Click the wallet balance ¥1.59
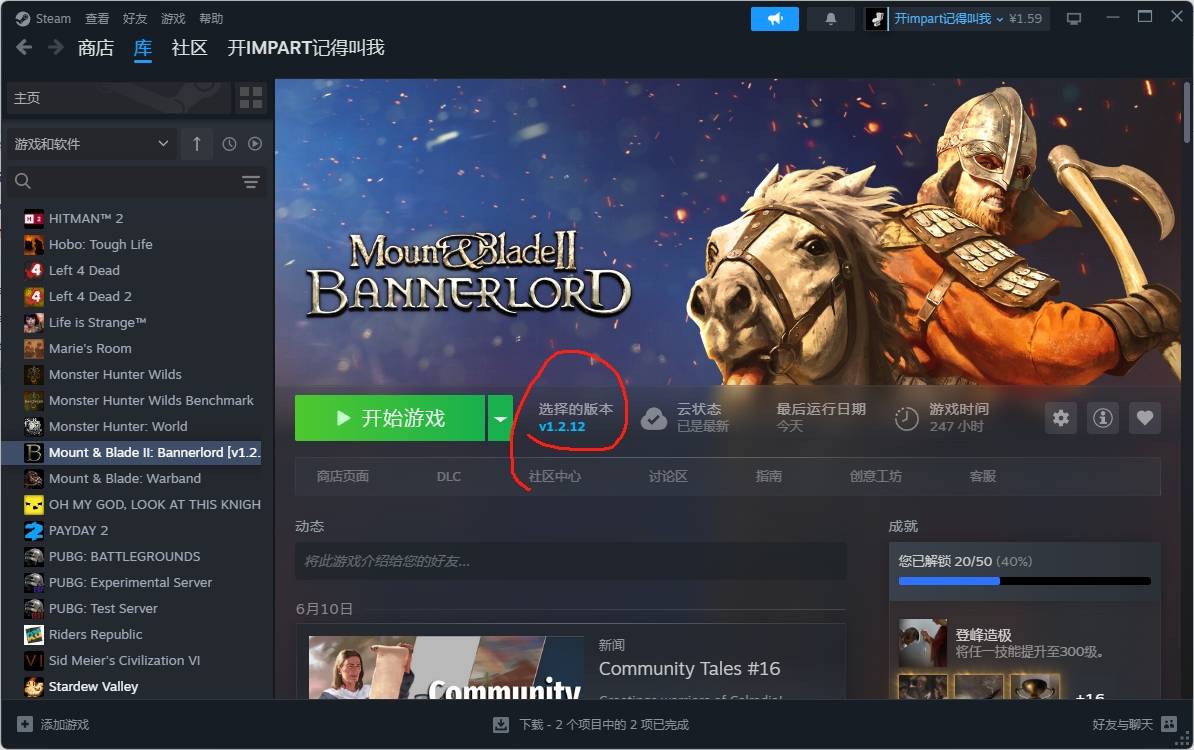Screen dimensions: 1194x750 pyautogui.click(x=1025, y=18)
